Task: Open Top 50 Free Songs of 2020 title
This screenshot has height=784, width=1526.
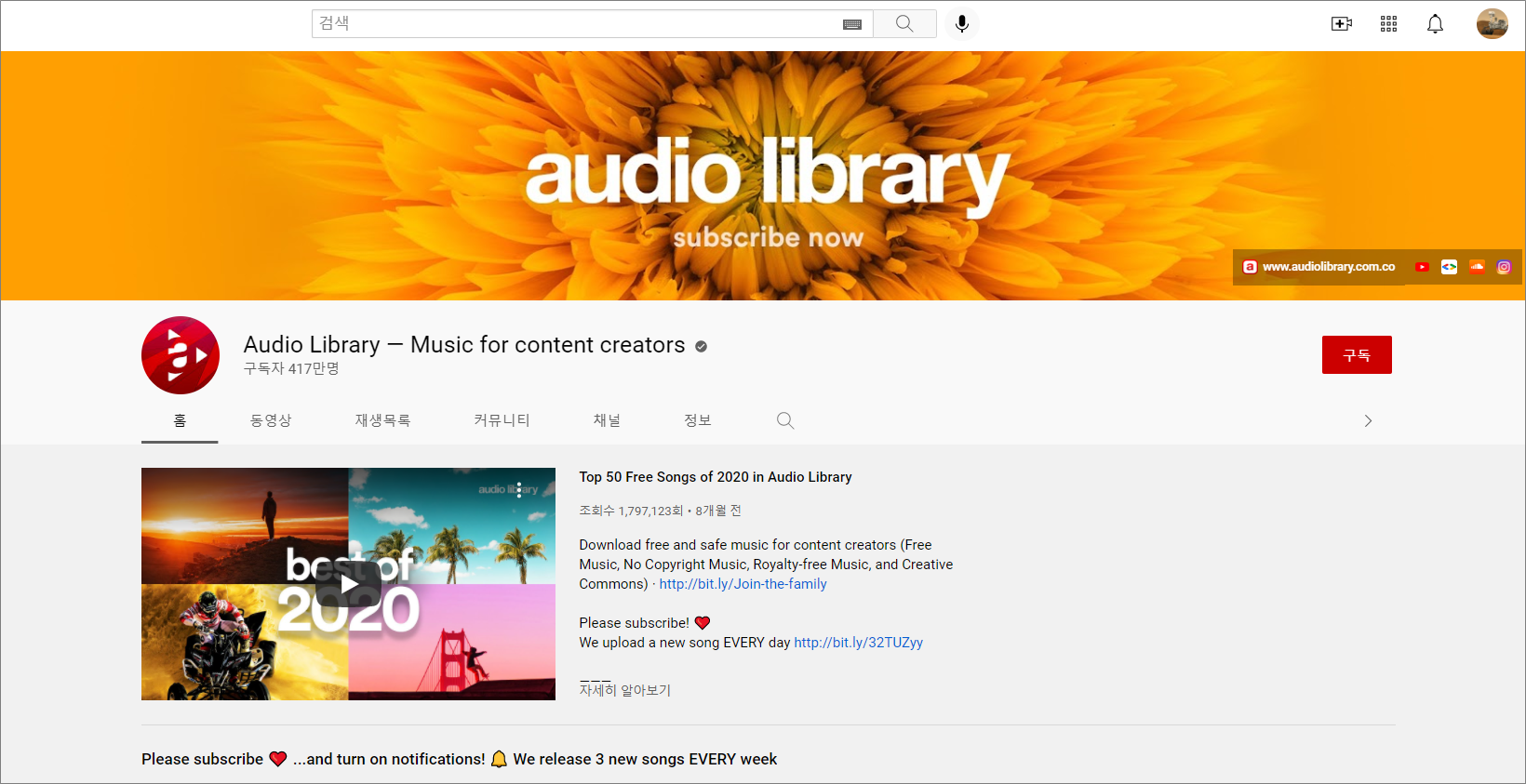Action: click(x=715, y=477)
